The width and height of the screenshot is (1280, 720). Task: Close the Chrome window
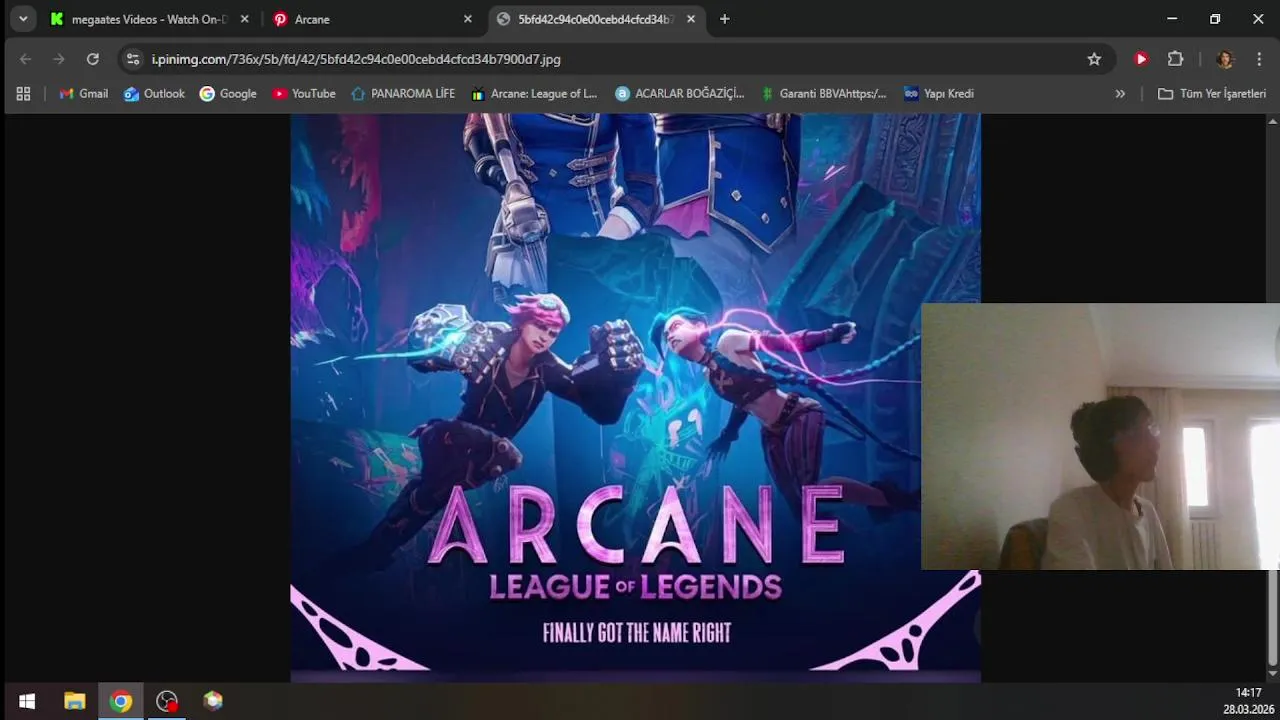1258,19
